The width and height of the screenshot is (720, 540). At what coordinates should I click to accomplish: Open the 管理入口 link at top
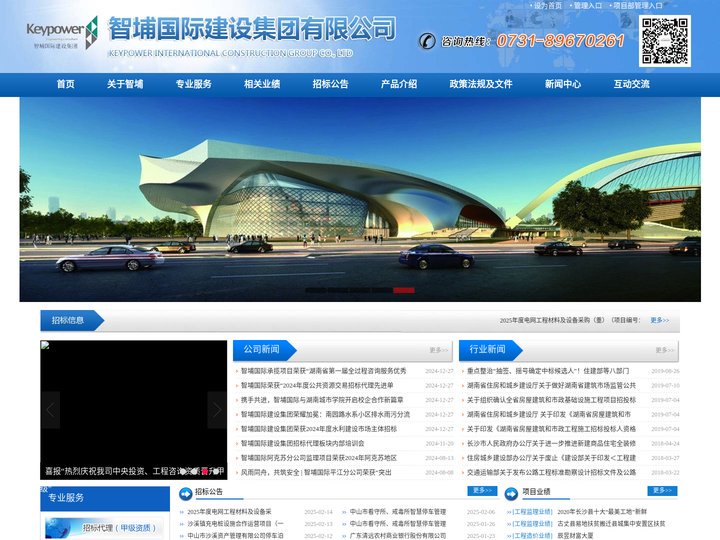[x=587, y=6]
